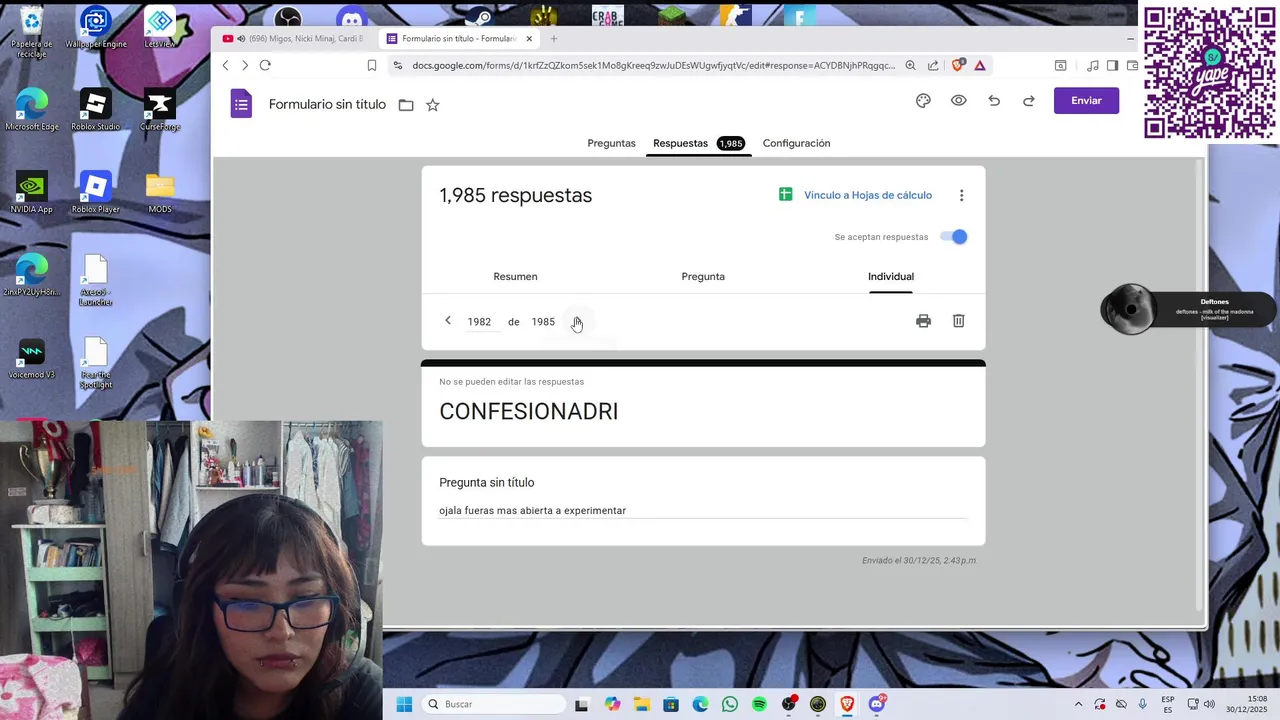Delete the current response with the trash icon

click(x=958, y=321)
